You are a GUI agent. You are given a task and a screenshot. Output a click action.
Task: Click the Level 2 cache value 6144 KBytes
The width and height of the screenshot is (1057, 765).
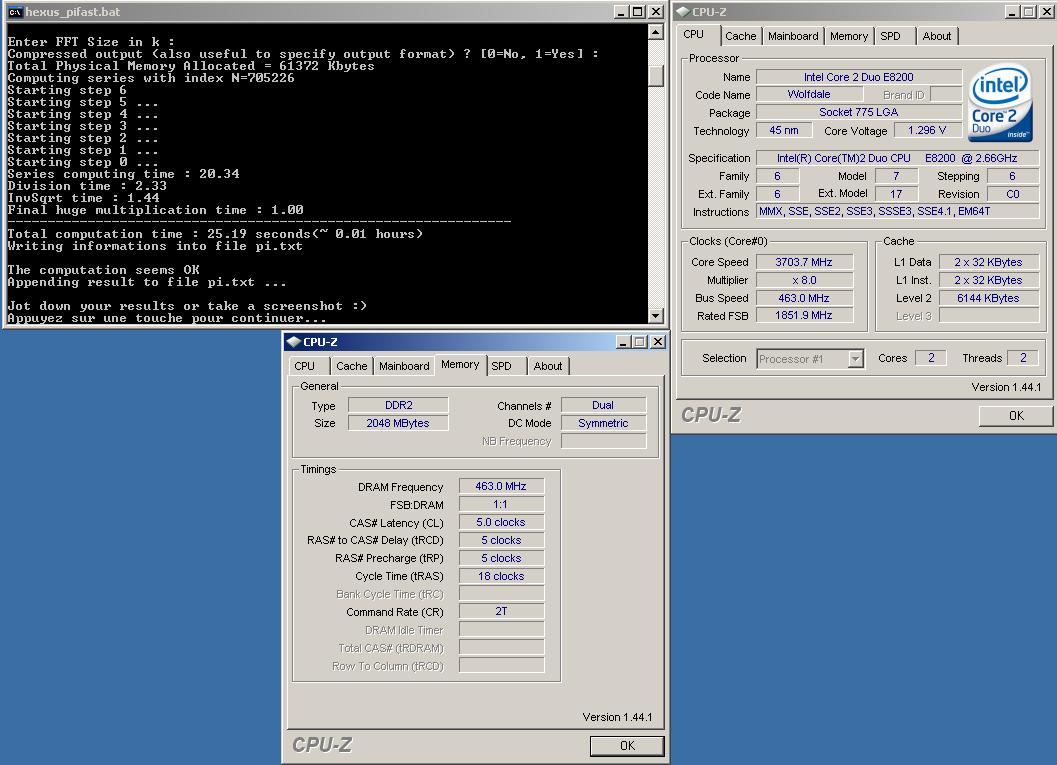(988, 298)
